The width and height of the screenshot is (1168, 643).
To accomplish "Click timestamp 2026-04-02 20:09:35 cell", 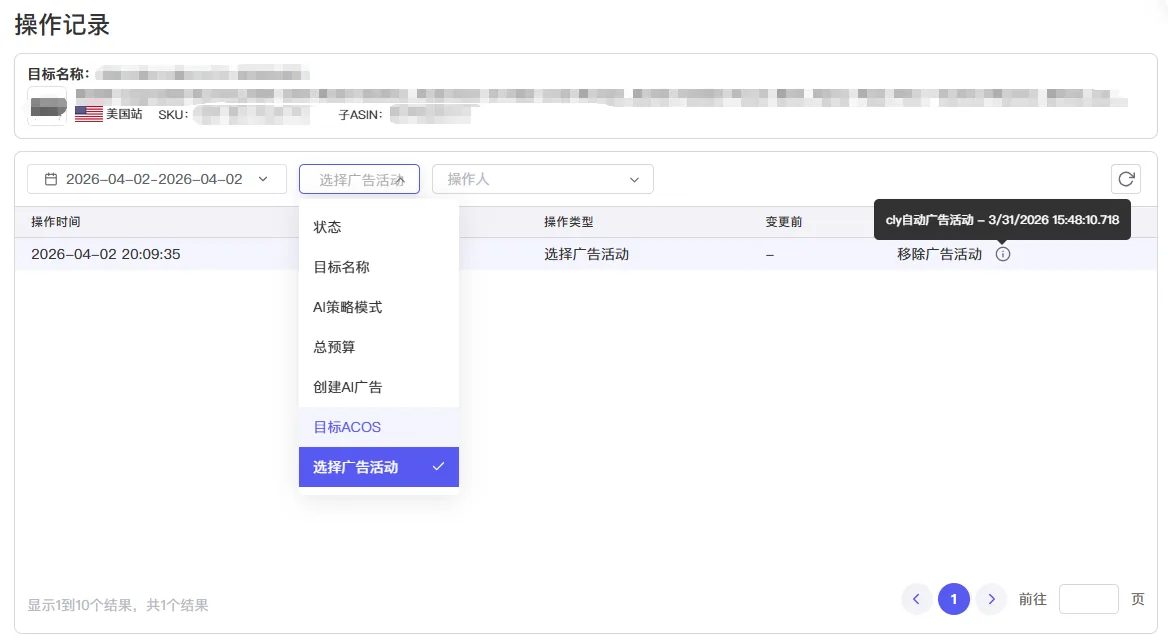I will (106, 254).
